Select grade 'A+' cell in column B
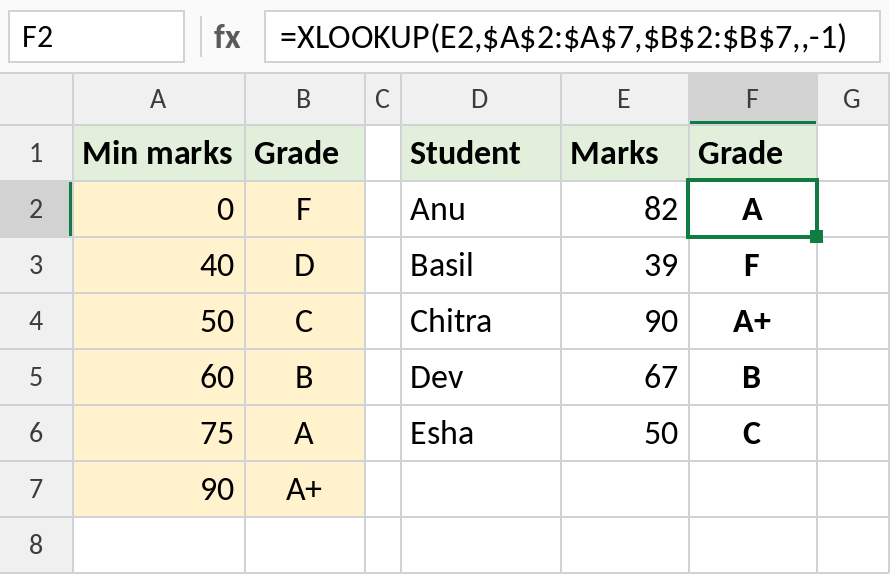890x574 pixels. (x=305, y=489)
